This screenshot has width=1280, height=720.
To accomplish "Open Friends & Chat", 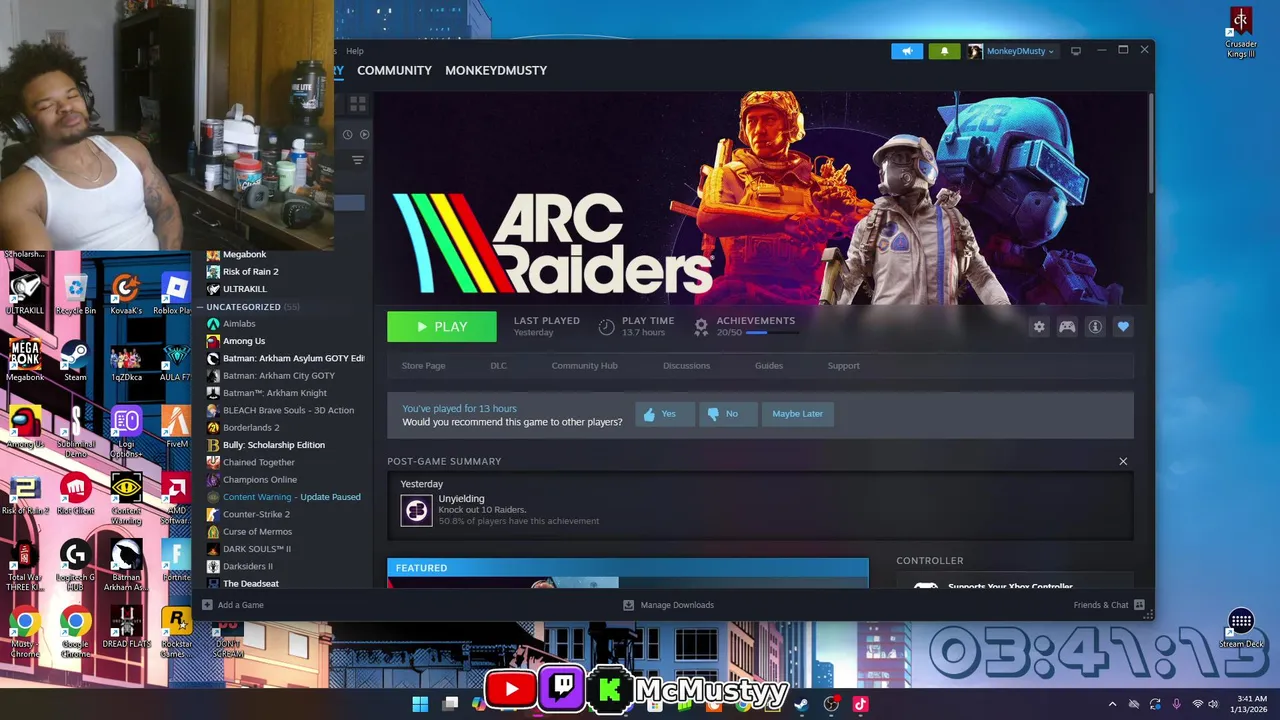I will tap(1109, 605).
